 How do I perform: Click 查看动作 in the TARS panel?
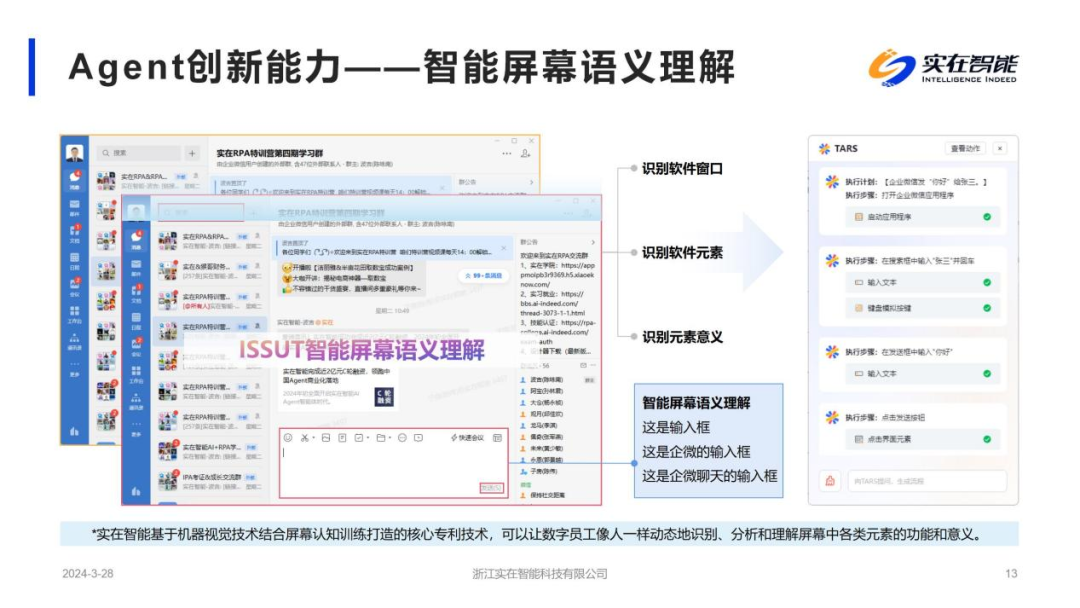(x=965, y=148)
